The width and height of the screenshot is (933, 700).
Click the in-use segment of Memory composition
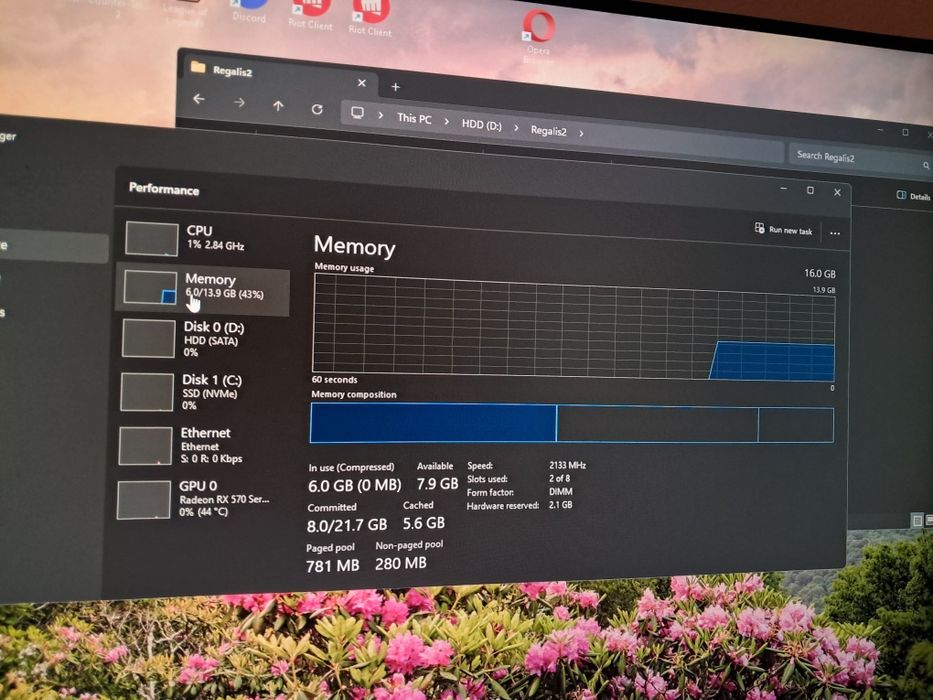coord(433,423)
